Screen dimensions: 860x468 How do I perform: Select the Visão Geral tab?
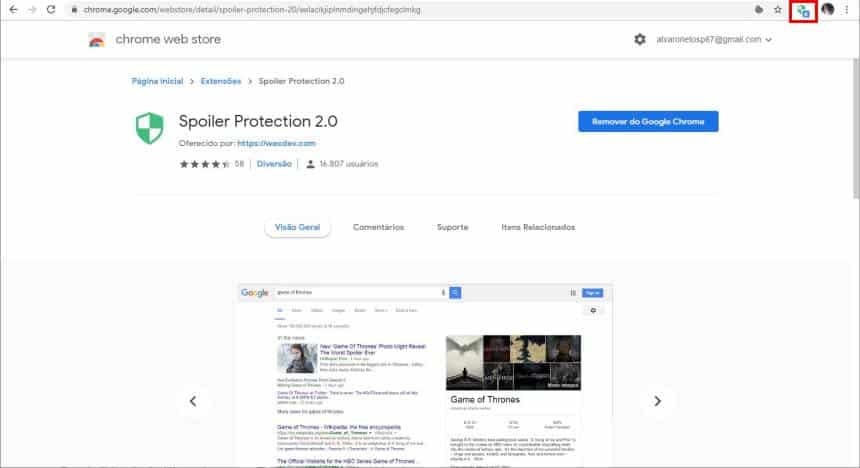[297, 227]
